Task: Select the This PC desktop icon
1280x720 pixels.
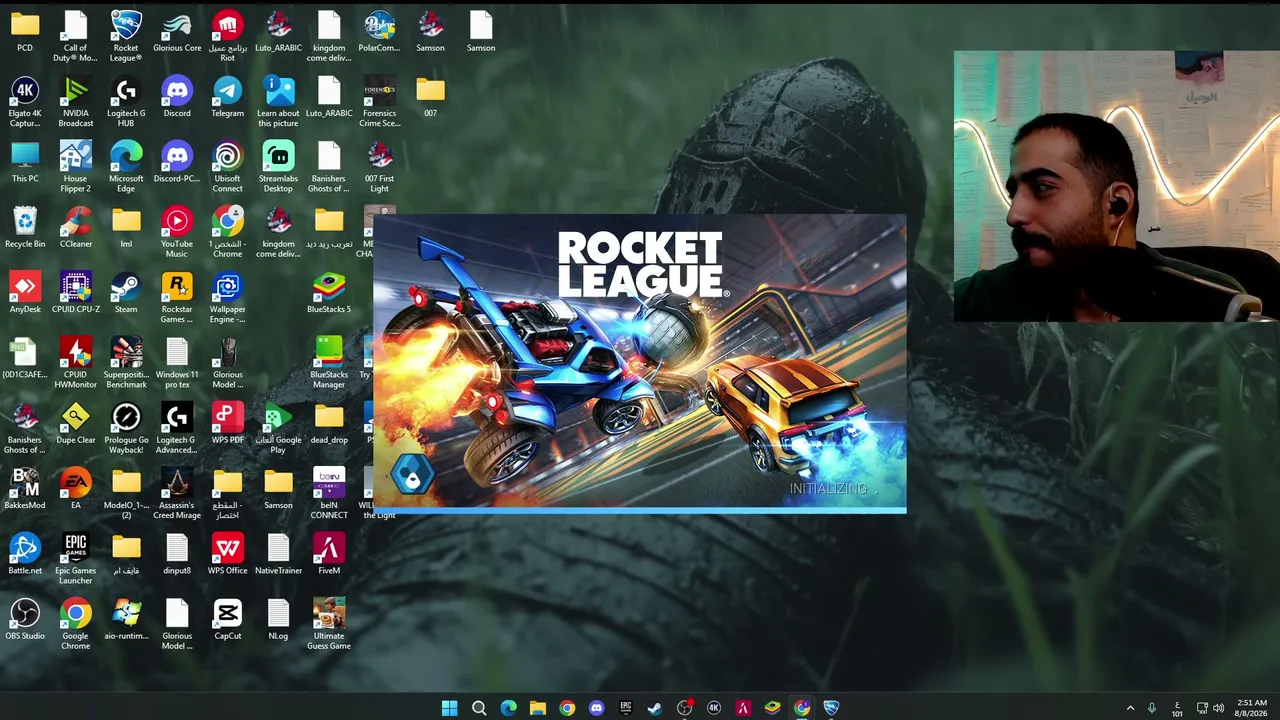Action: [25, 162]
